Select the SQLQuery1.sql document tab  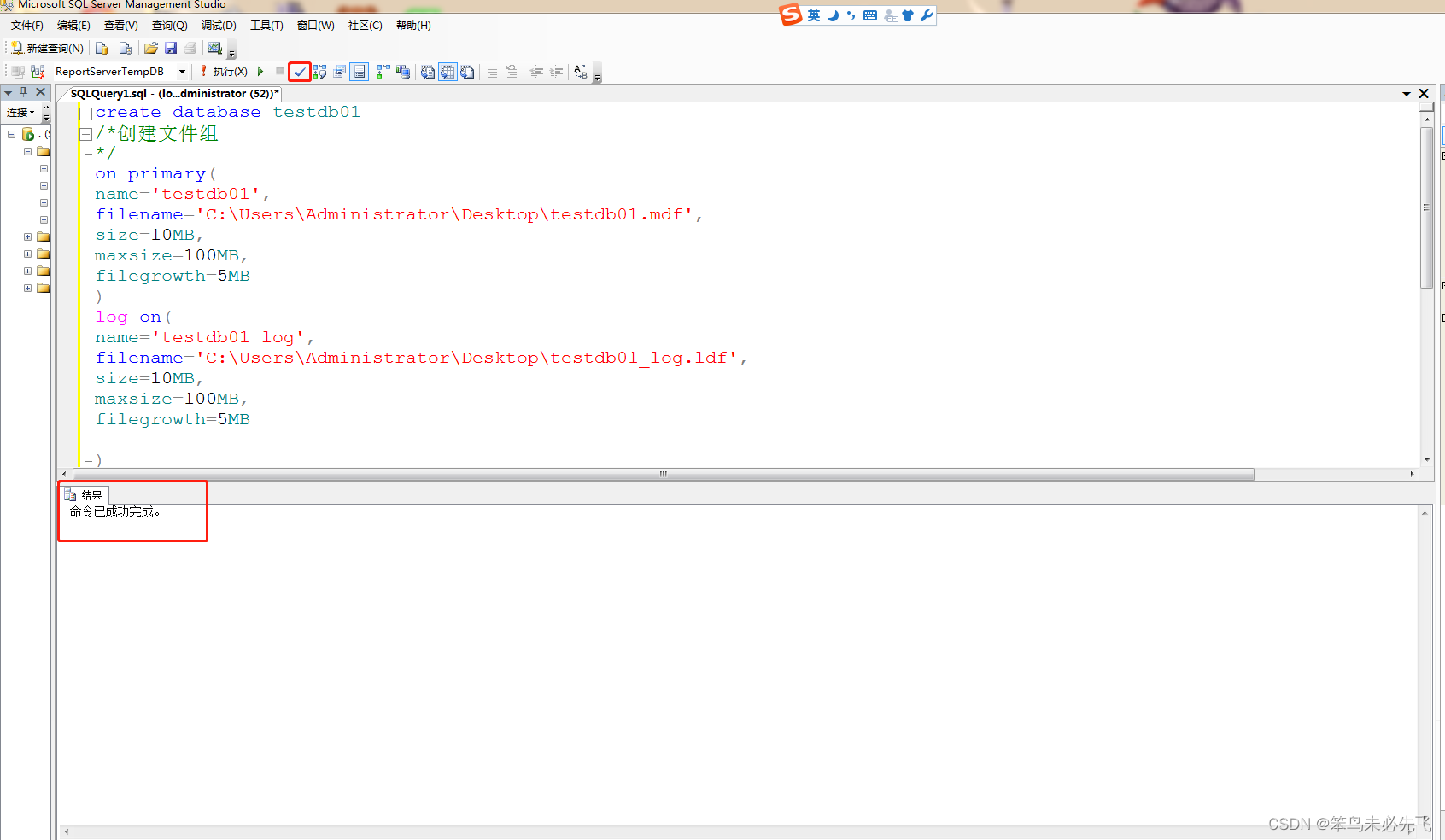[174, 94]
